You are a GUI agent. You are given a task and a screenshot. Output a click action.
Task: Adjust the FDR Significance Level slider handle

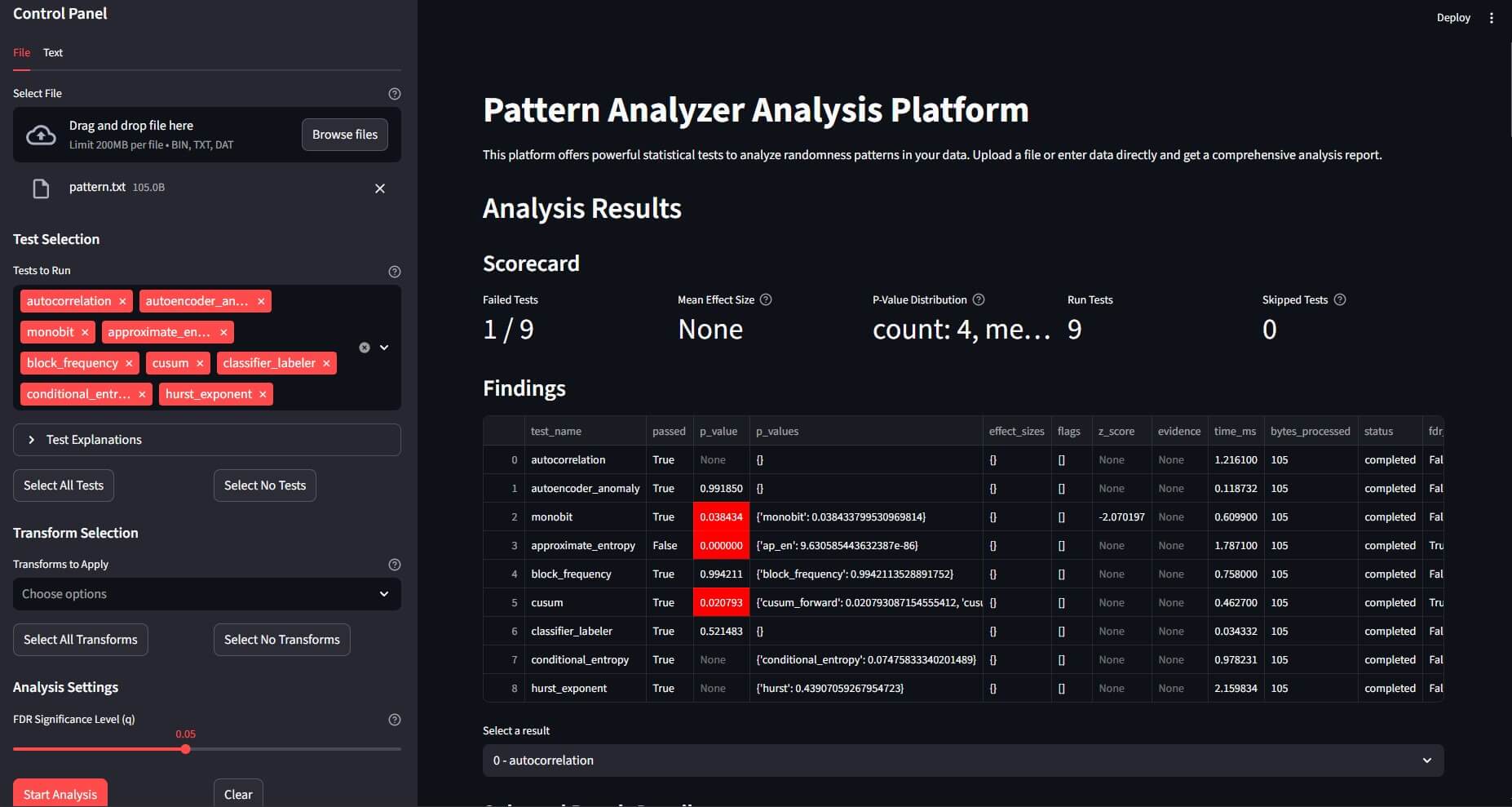coord(186,749)
